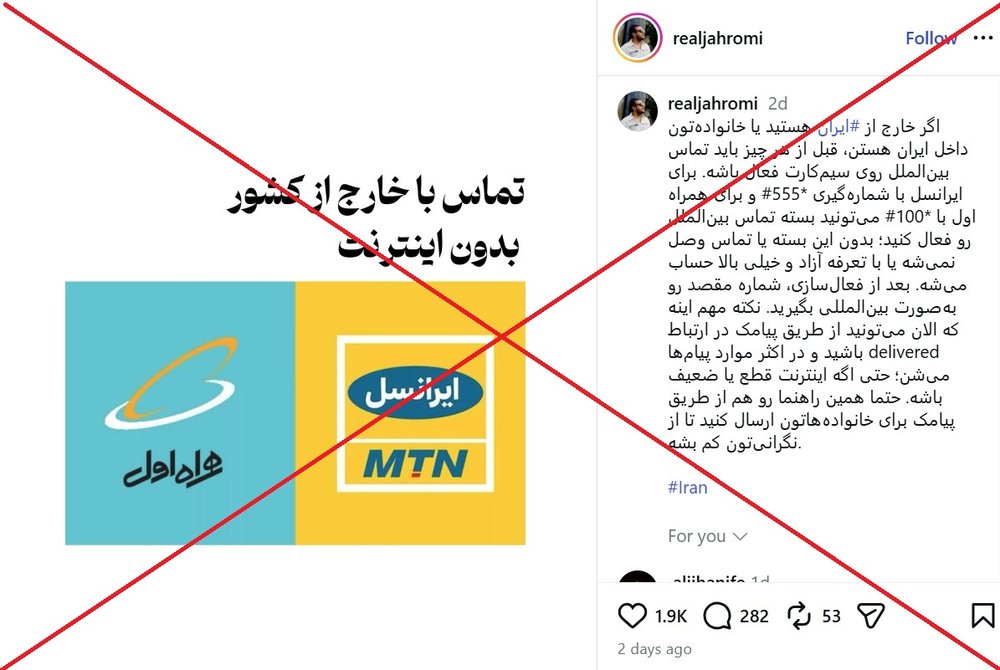The image size is (1000, 670).
Task: Save post with the bookmark icon
Action: click(x=983, y=616)
